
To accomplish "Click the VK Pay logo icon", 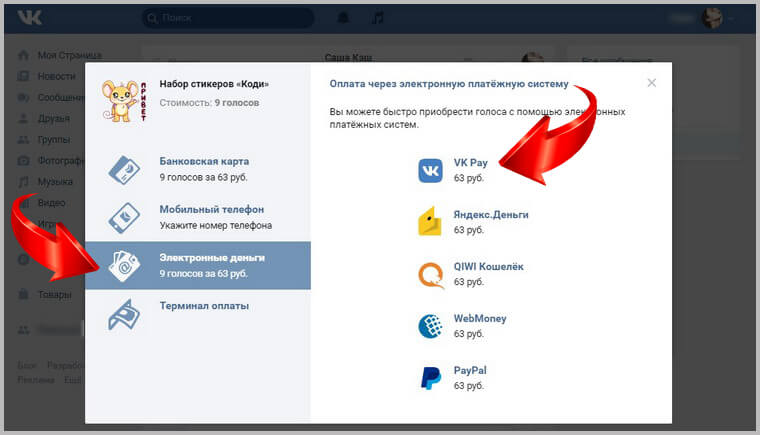I will pyautogui.click(x=430, y=171).
